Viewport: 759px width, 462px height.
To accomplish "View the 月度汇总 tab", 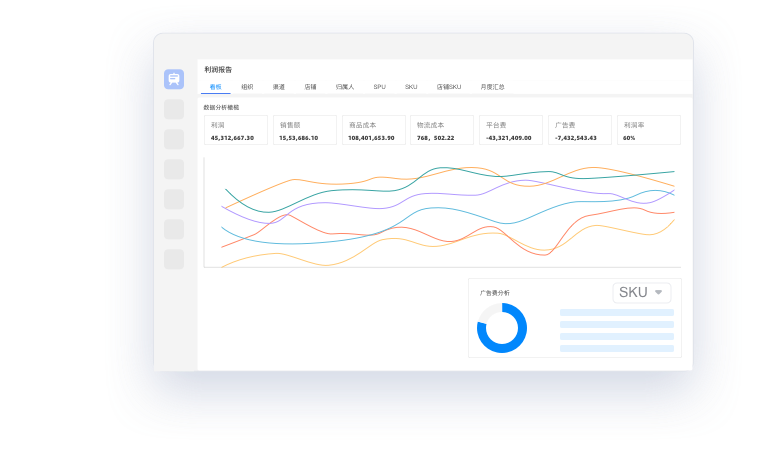I will click(x=492, y=87).
